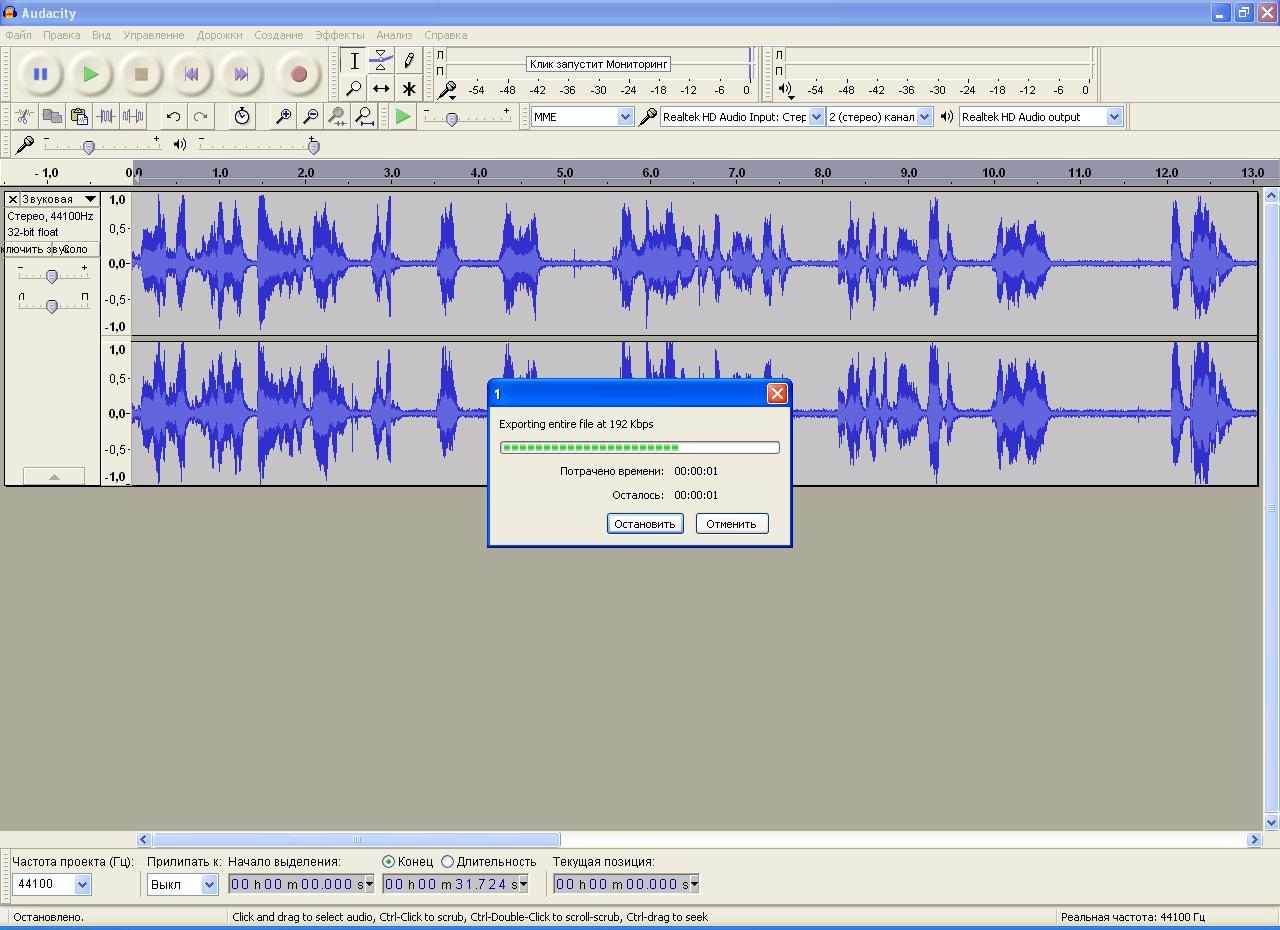Viewport: 1280px width, 930px height.
Task: Toggle the track Mute button
Action: [26, 249]
